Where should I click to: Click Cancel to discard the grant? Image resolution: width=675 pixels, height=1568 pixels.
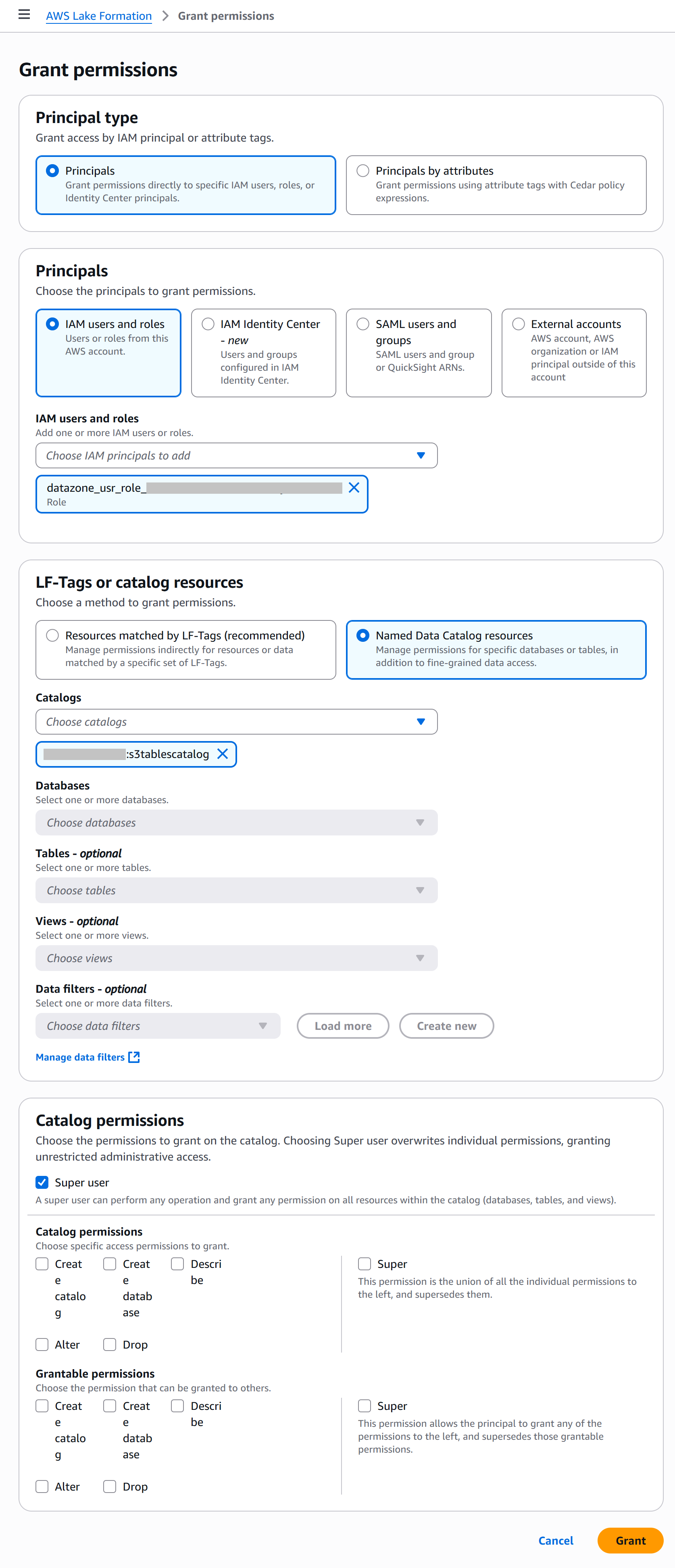(x=555, y=1540)
